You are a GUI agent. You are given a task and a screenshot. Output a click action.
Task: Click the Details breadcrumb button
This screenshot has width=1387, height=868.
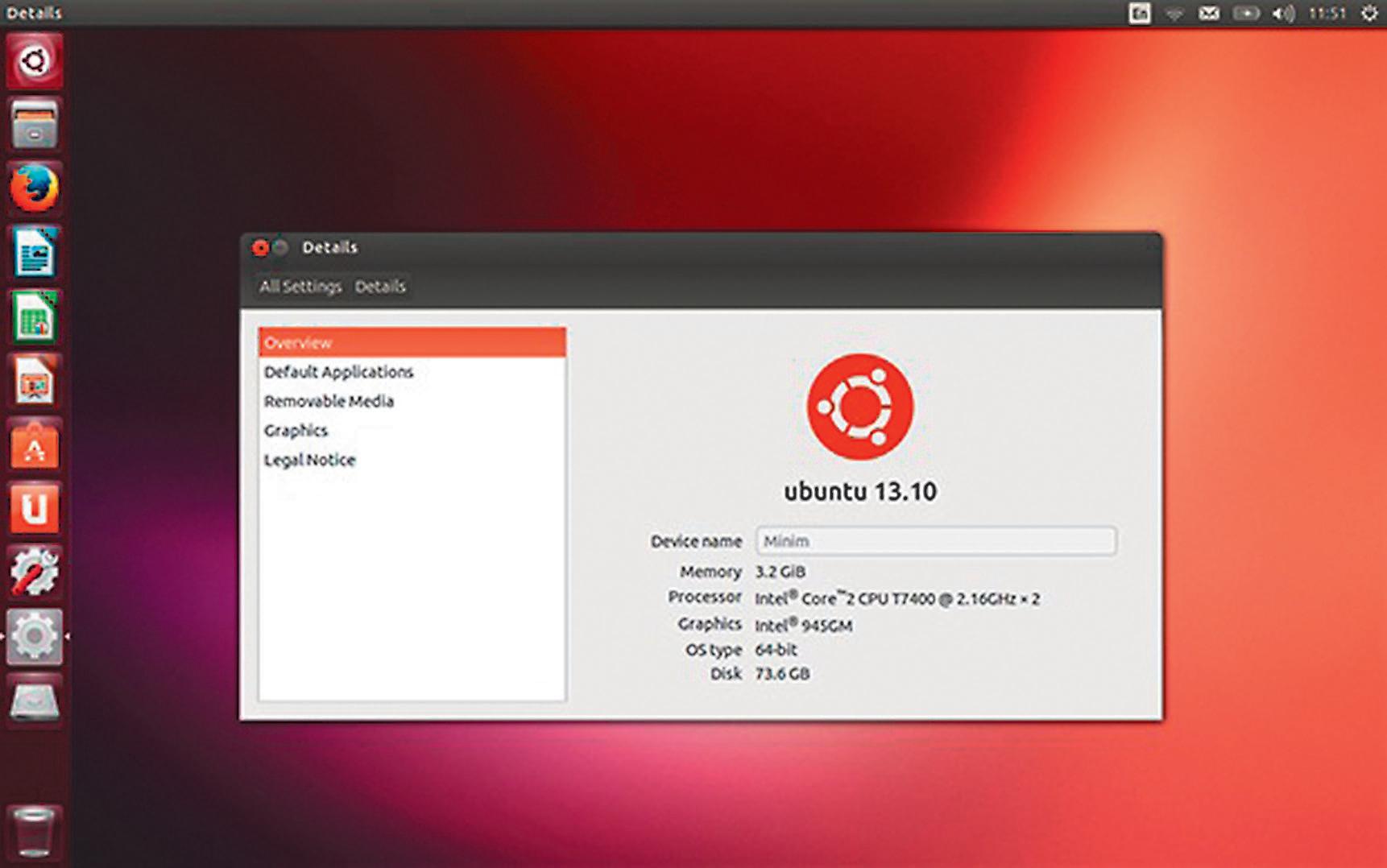(x=380, y=286)
